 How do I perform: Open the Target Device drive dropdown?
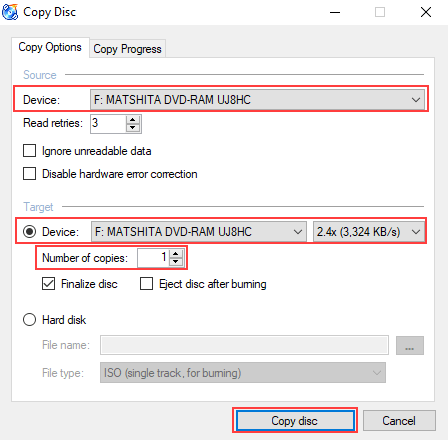point(198,232)
